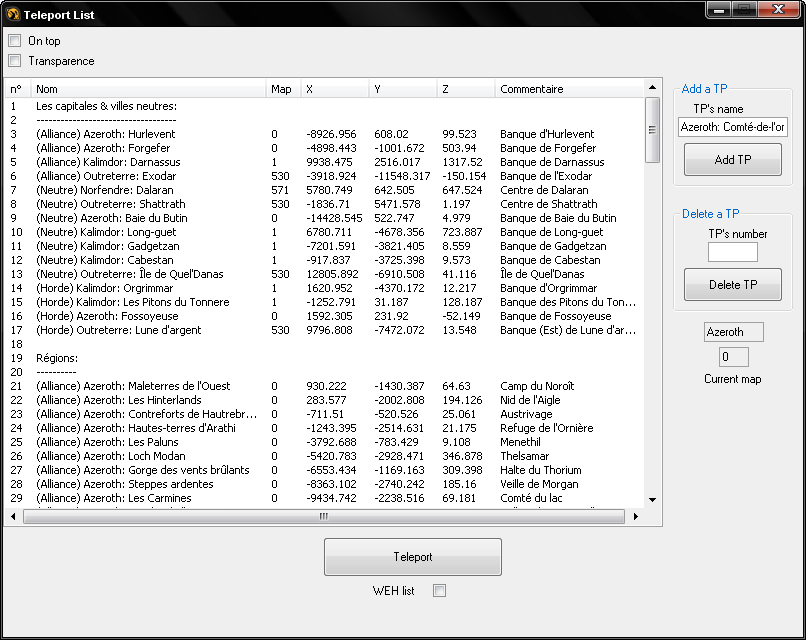
Task: Click the Régions: heading row
Action: (324, 358)
